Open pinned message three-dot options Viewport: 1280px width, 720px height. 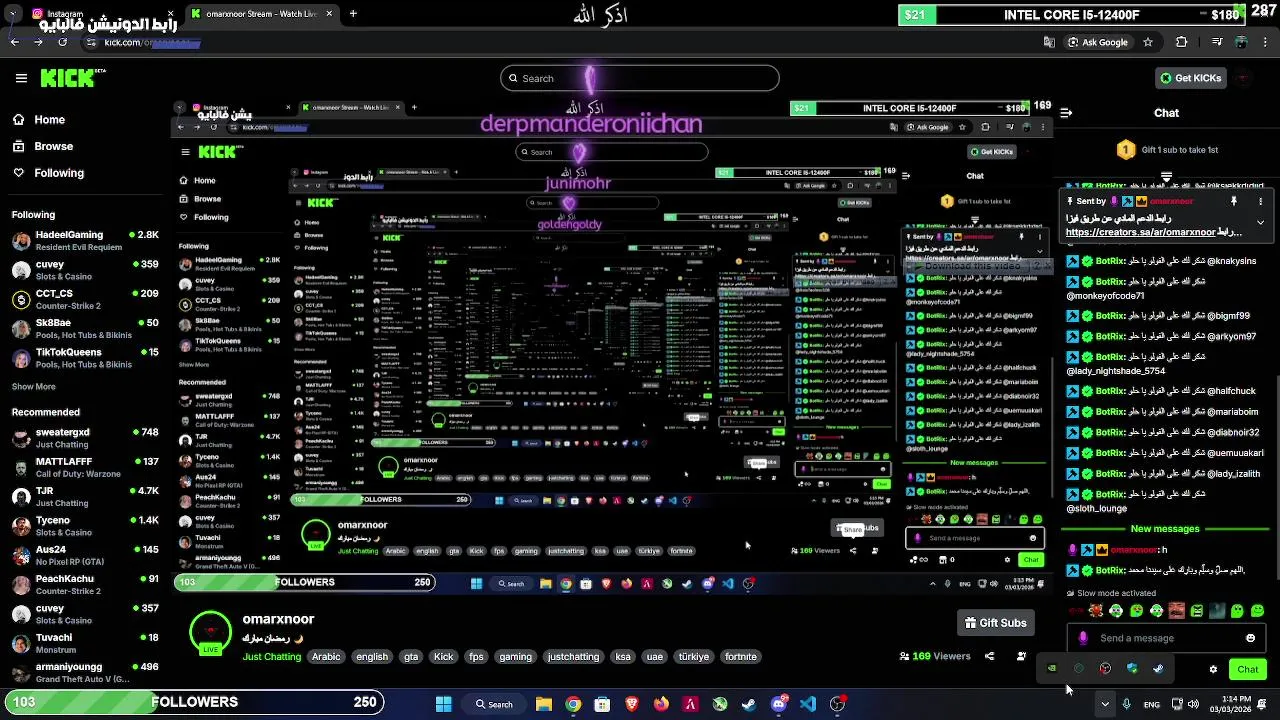[x=1260, y=201]
